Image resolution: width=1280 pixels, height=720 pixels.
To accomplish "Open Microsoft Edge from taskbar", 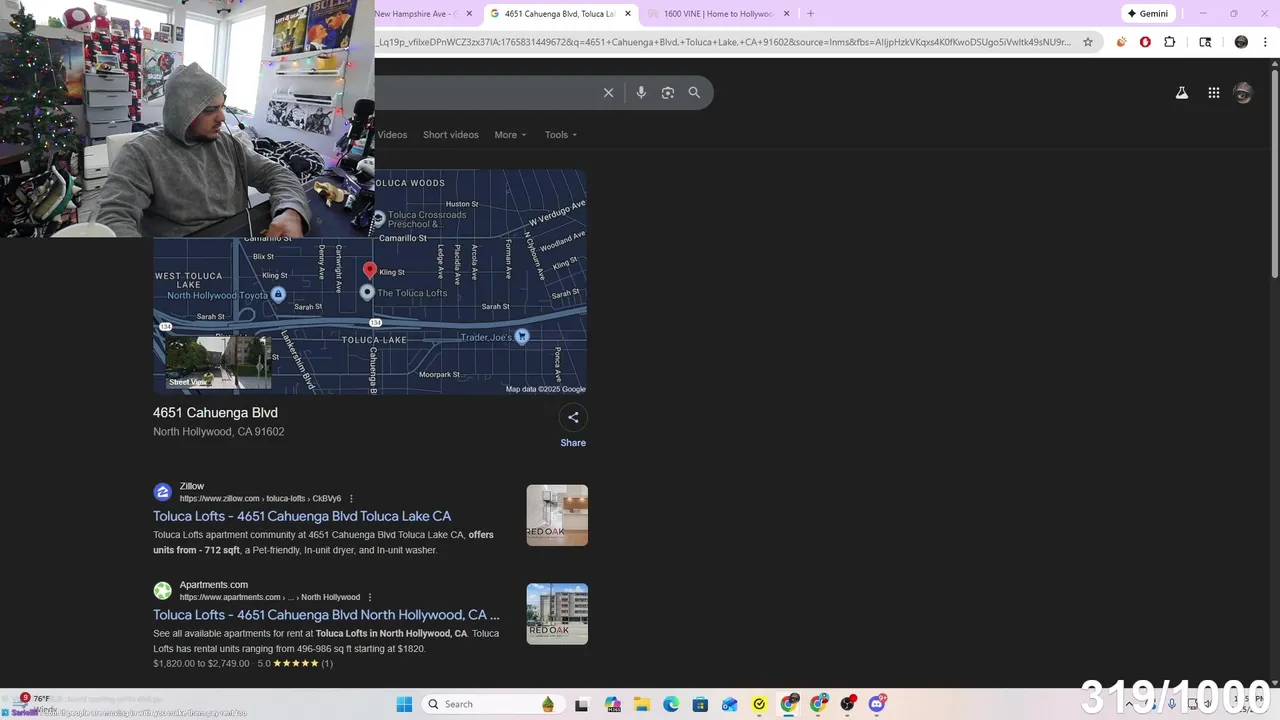I will [x=671, y=704].
